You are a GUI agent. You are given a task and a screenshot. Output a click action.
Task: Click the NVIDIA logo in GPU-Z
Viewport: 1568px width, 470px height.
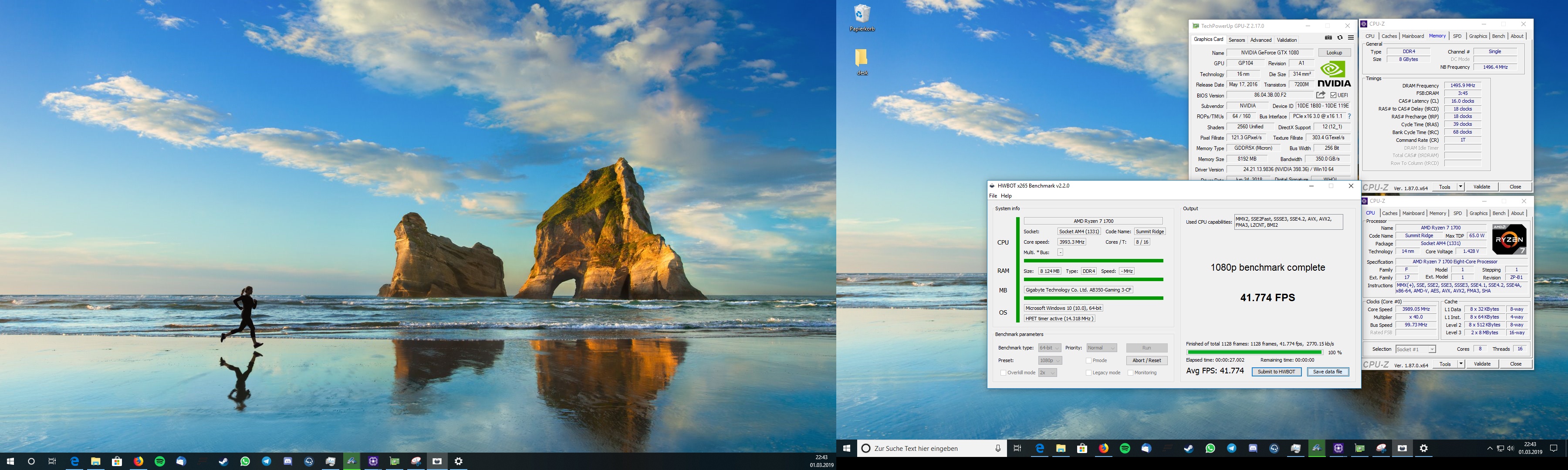click(1334, 74)
